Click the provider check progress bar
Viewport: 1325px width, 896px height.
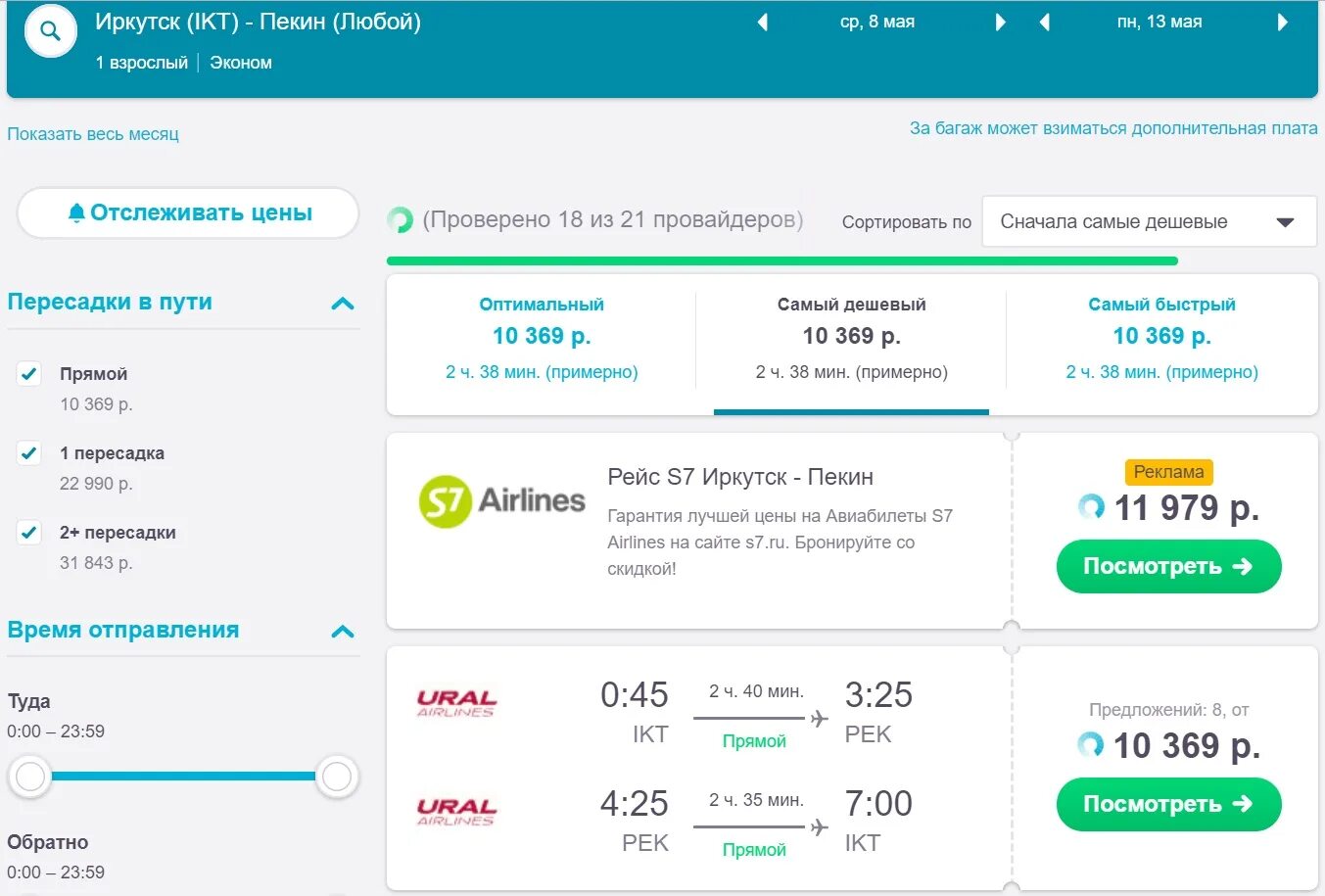pyautogui.click(x=782, y=261)
